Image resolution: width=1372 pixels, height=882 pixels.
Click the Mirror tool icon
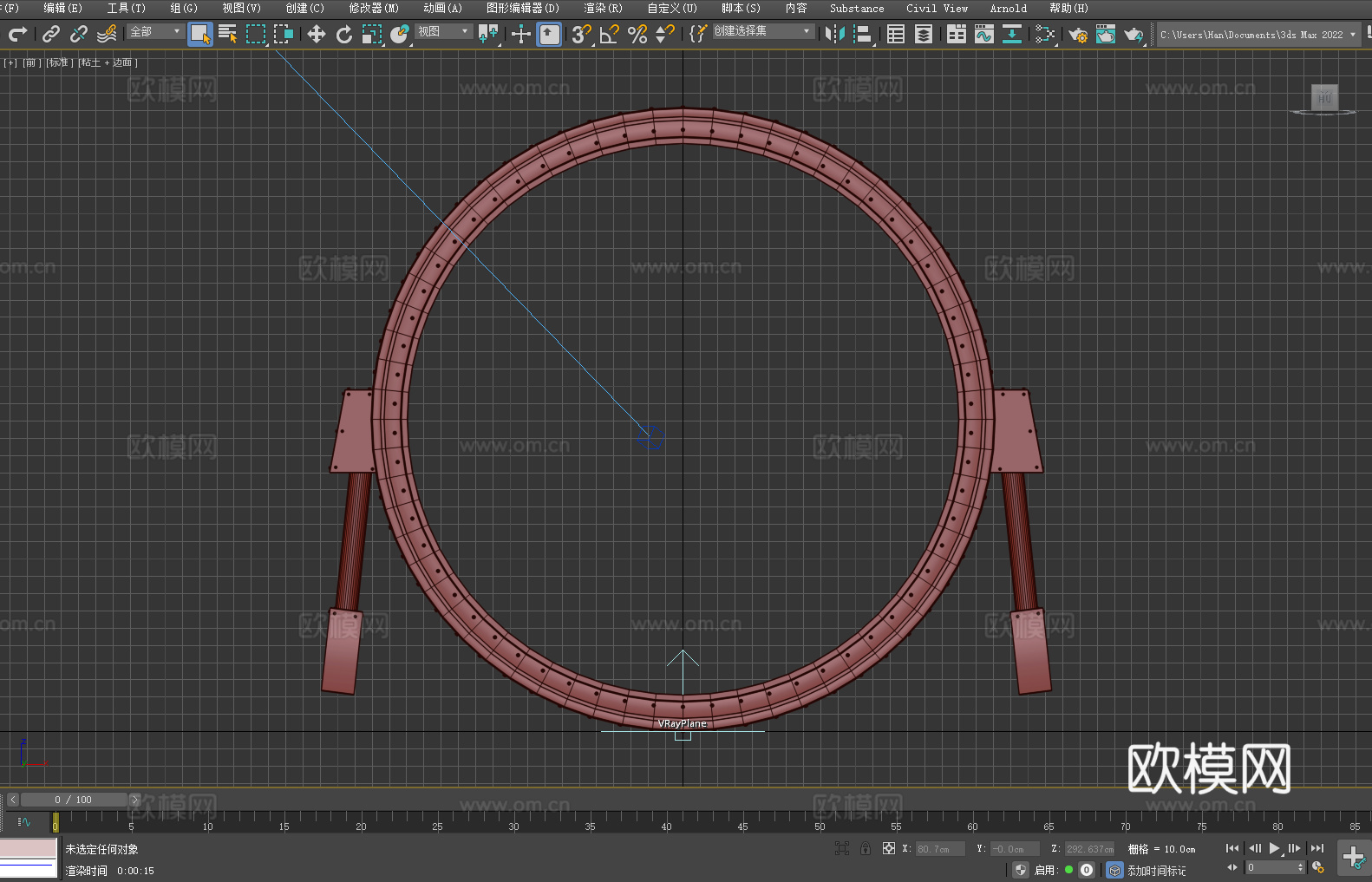[x=834, y=34]
